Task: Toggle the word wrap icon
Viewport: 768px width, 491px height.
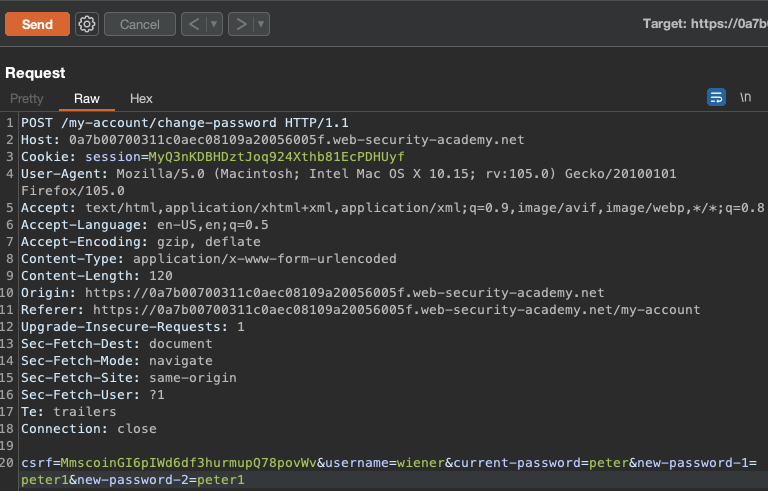Action: pyautogui.click(x=716, y=97)
